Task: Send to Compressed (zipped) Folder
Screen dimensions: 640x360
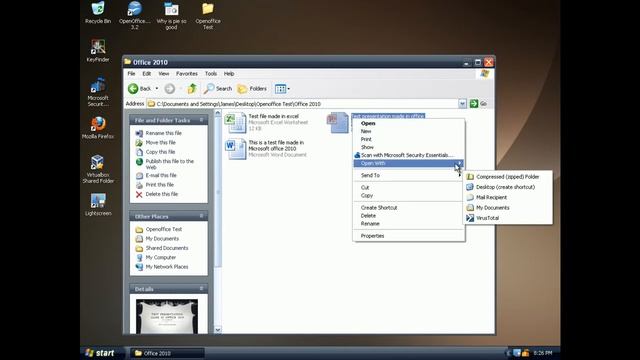Action: click(x=508, y=177)
